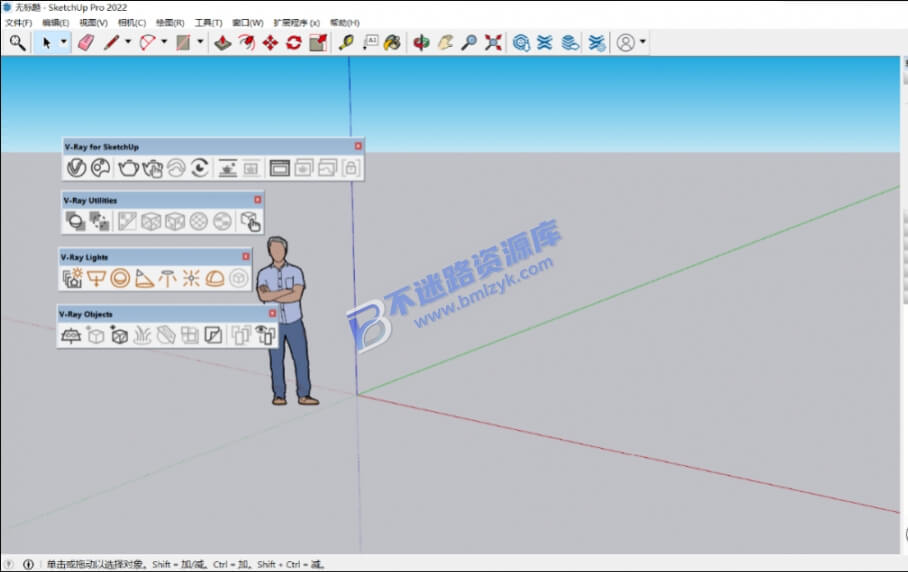Open the 视图(V) menu
Screen dimensions: 908x572
click(93, 23)
